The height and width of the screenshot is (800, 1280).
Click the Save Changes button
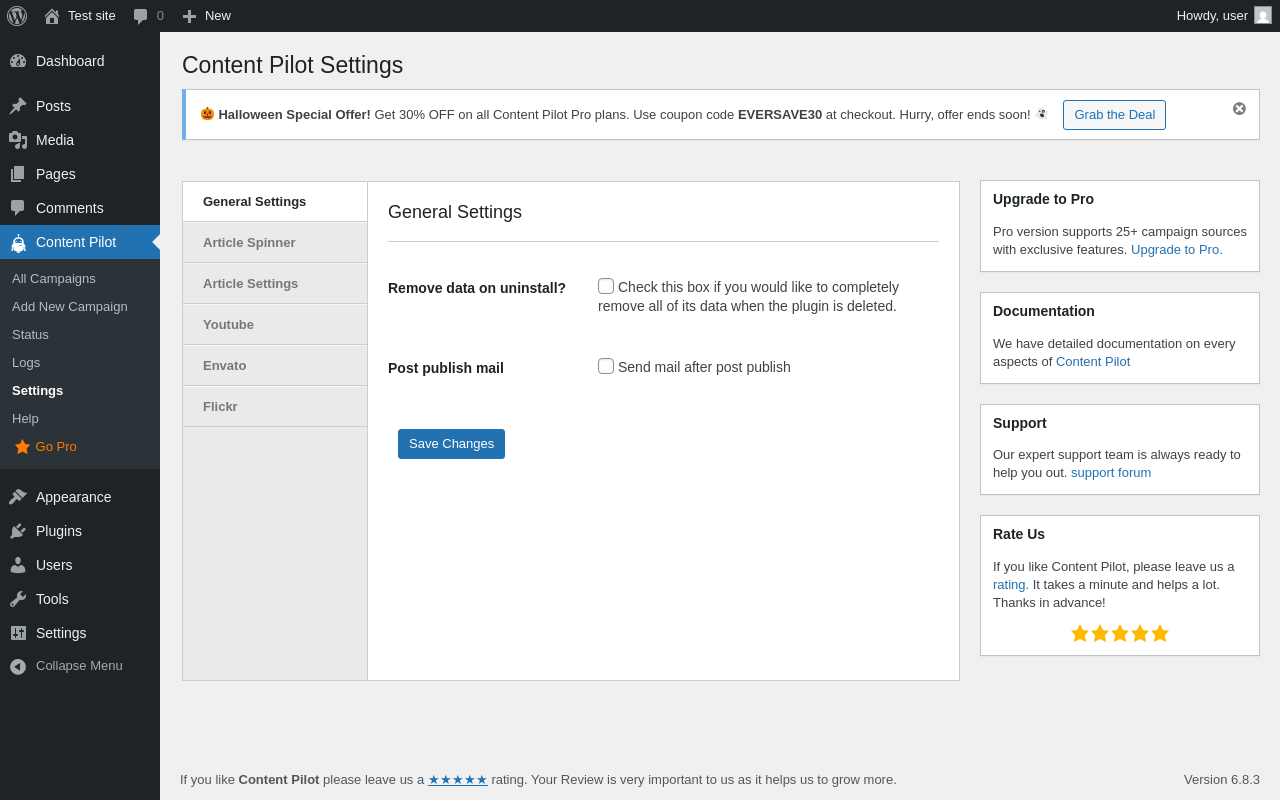451,444
